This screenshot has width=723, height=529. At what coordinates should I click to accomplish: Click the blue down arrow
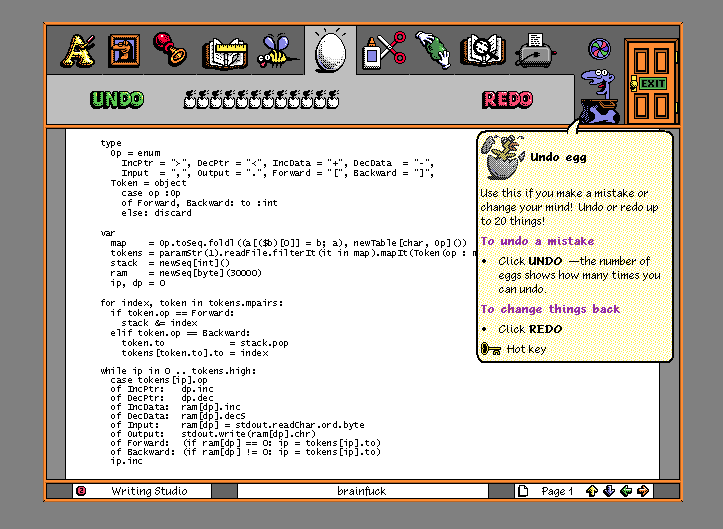[x=609, y=491]
